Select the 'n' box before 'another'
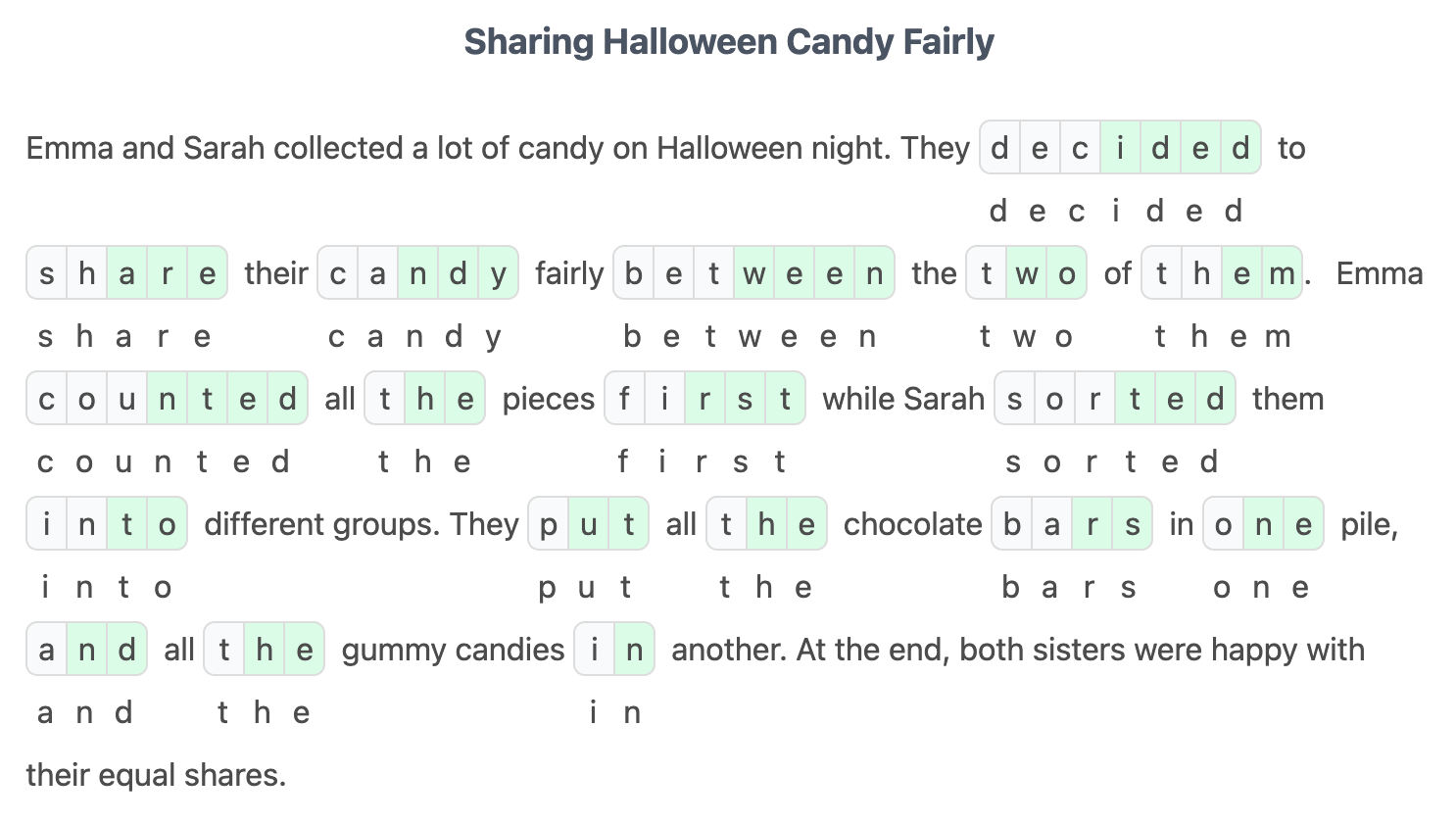Viewport: 1456px width, 823px height. pos(634,650)
